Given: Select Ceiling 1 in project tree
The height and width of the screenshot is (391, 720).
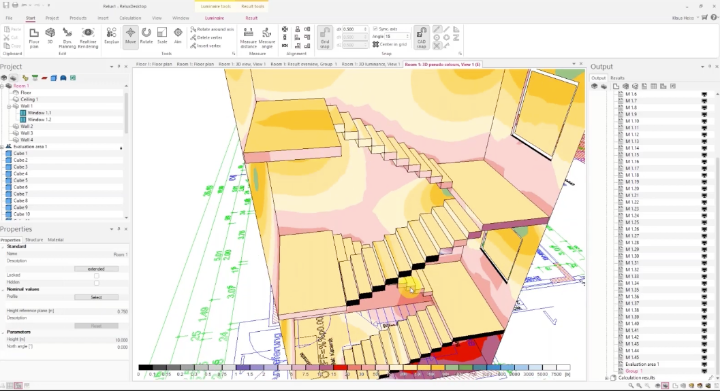Looking at the screenshot, I should [x=29, y=99].
